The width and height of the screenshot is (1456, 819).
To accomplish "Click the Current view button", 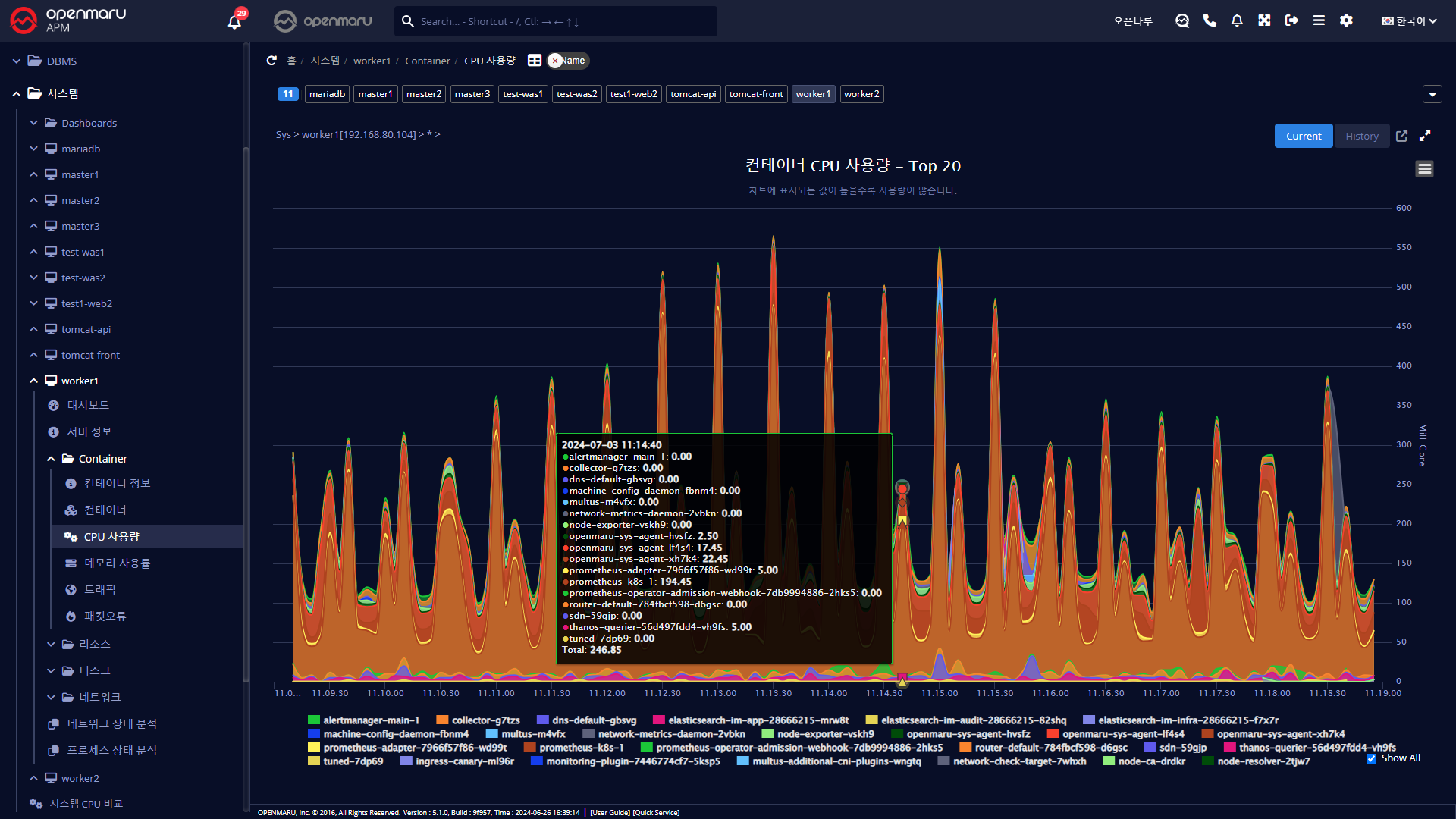I will point(1303,136).
